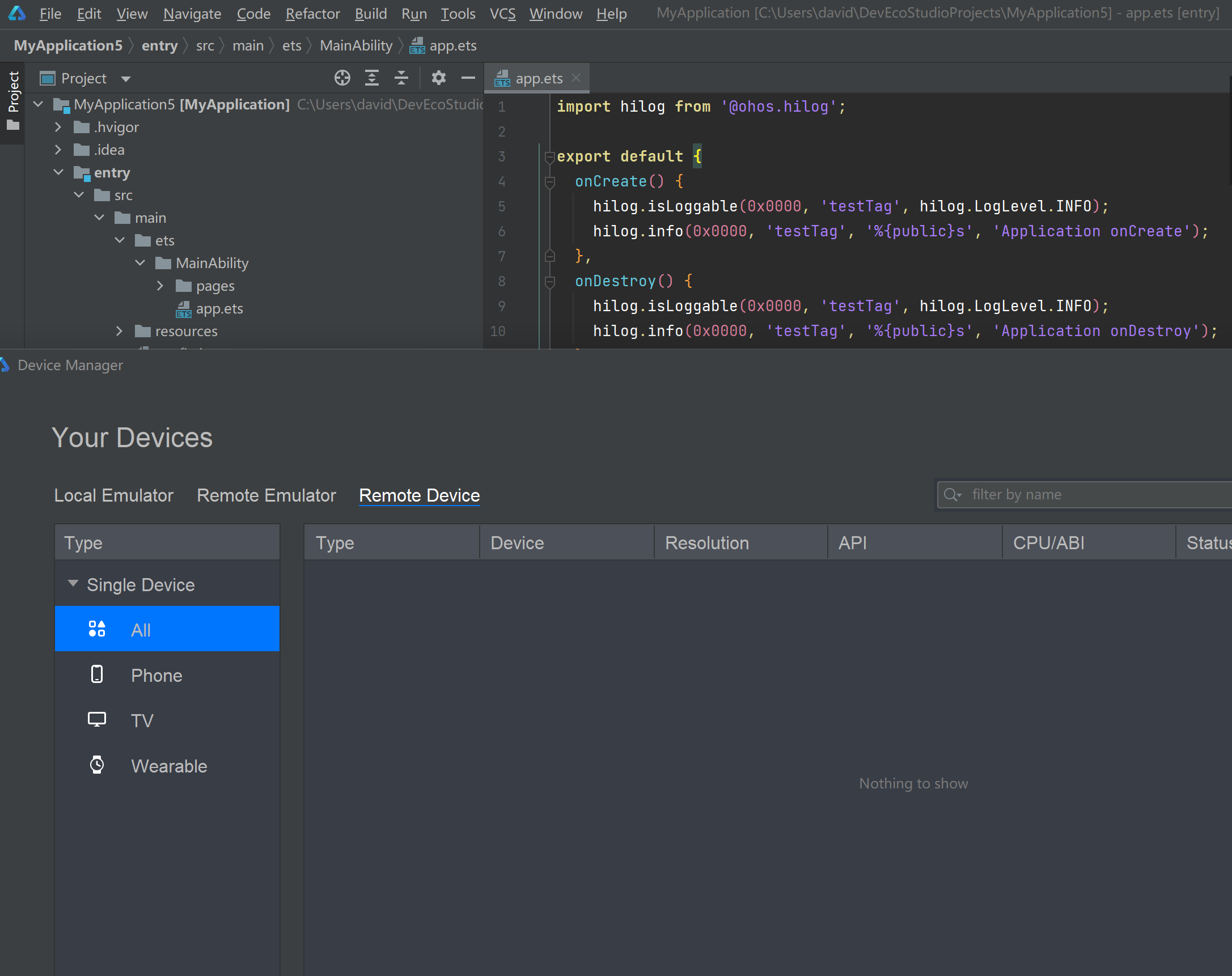Select the Wearable watch icon
This screenshot has width=1232, height=976.
click(x=96, y=765)
